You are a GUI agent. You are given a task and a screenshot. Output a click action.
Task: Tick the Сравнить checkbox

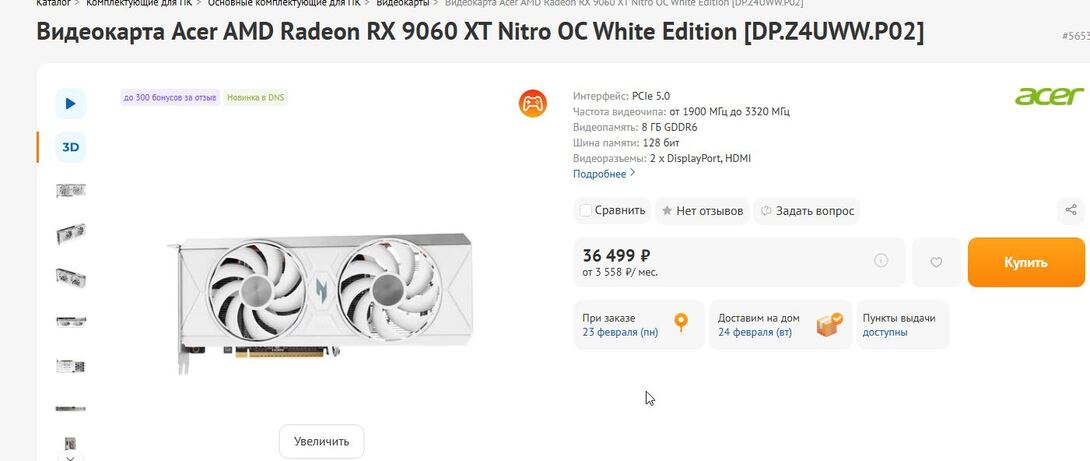(585, 211)
